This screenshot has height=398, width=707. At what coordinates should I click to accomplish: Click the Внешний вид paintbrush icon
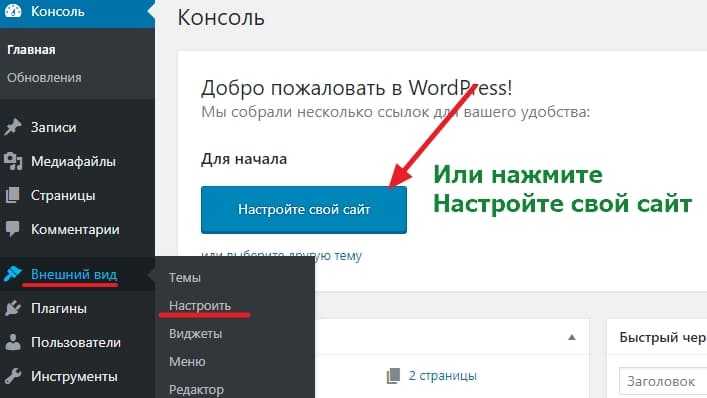click(13, 274)
